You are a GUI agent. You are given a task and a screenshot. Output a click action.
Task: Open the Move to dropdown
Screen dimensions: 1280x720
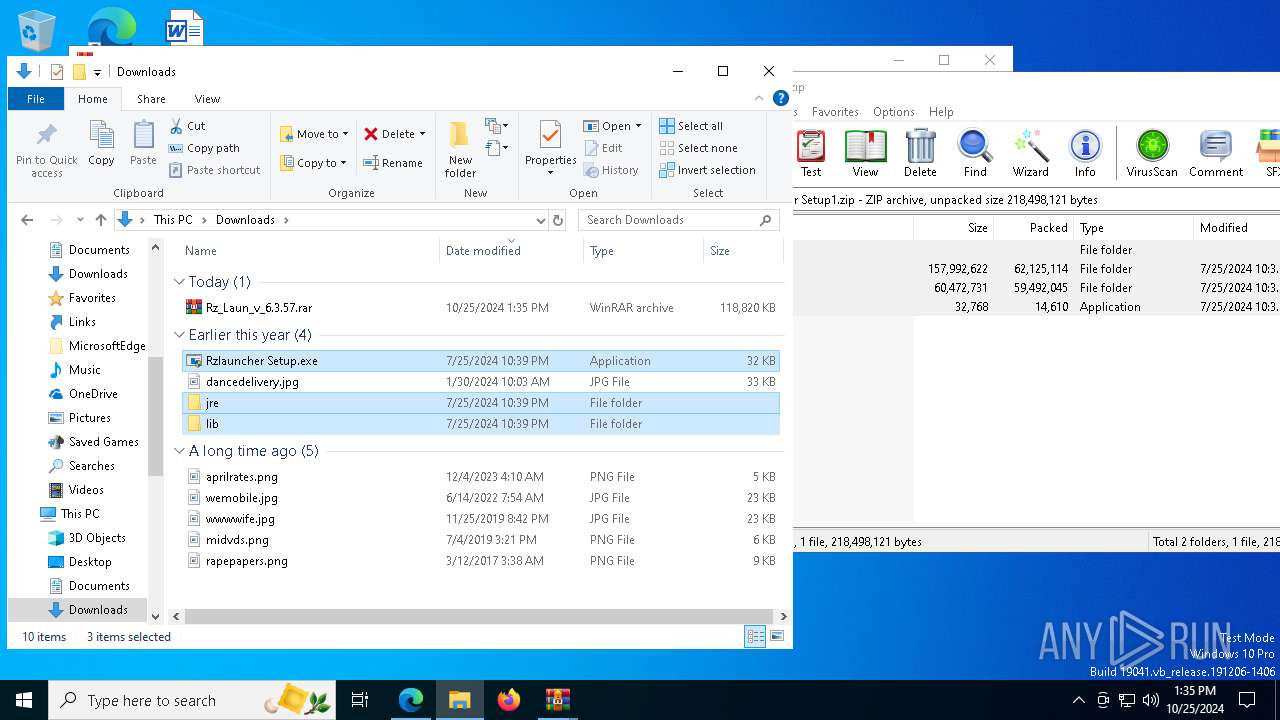[314, 134]
